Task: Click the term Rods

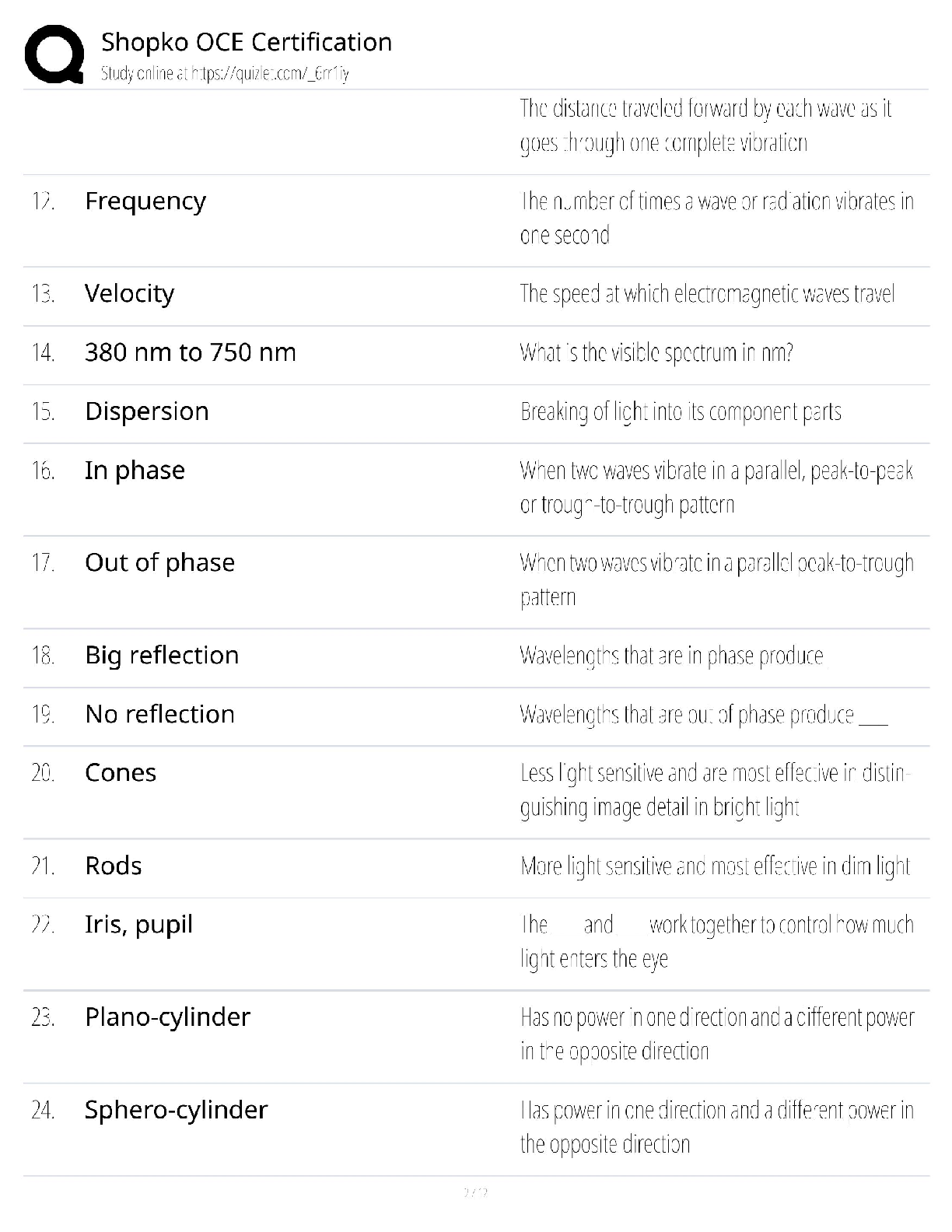Action: pos(114,866)
